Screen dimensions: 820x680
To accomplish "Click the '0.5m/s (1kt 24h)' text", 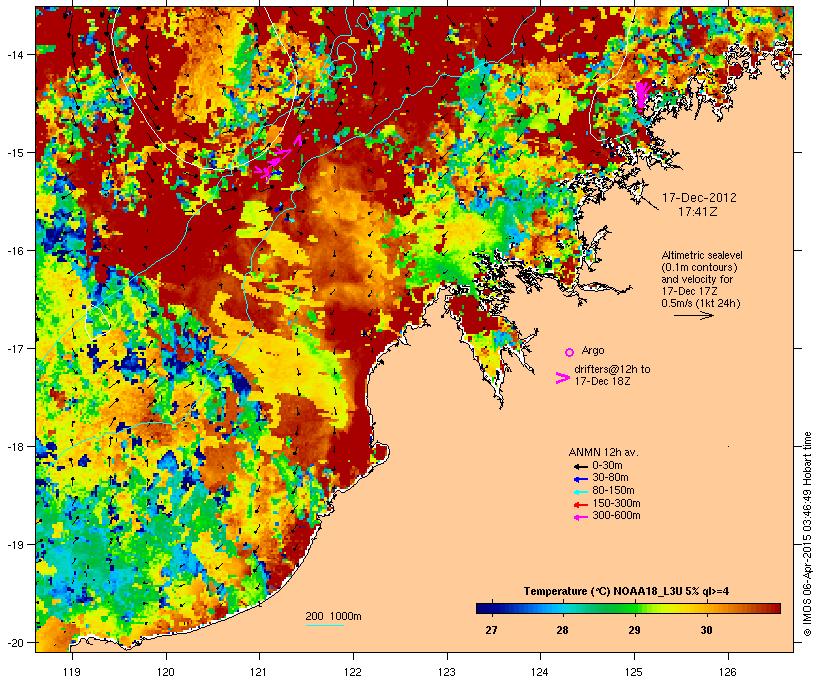I will point(701,303).
